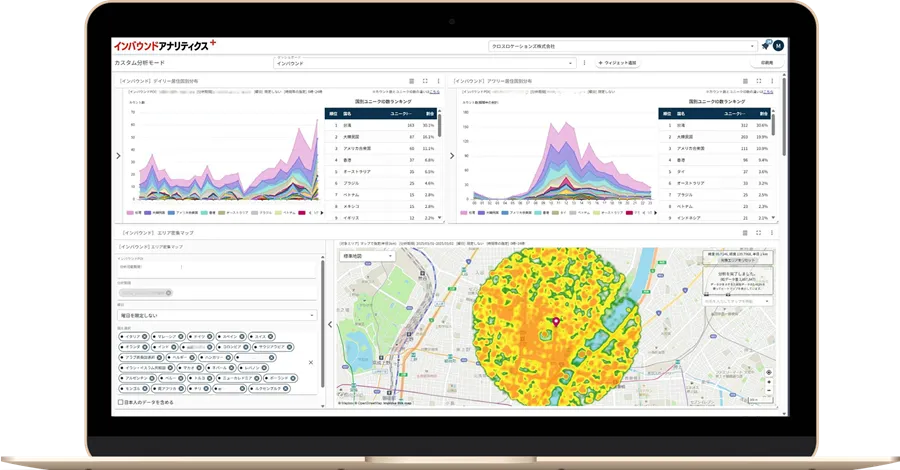Click the 印刷用 button
Viewport: 900px width, 470px height.
767,63
